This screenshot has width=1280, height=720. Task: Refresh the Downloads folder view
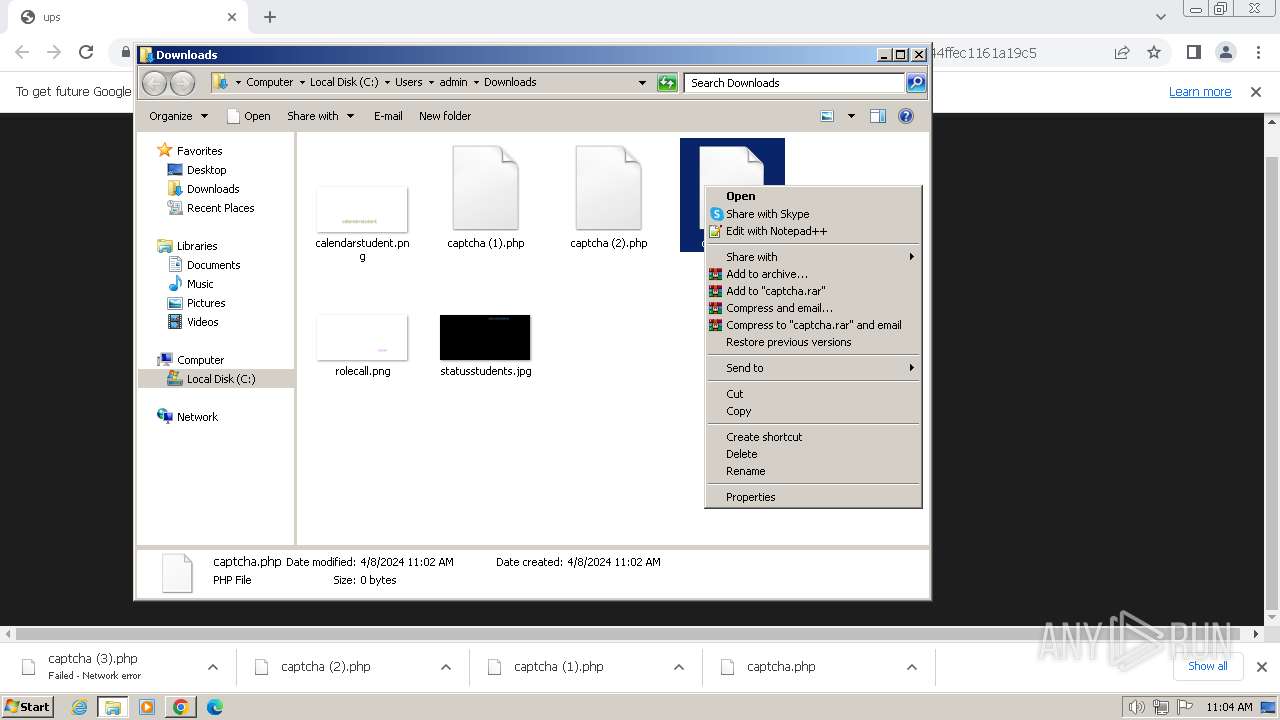667,83
